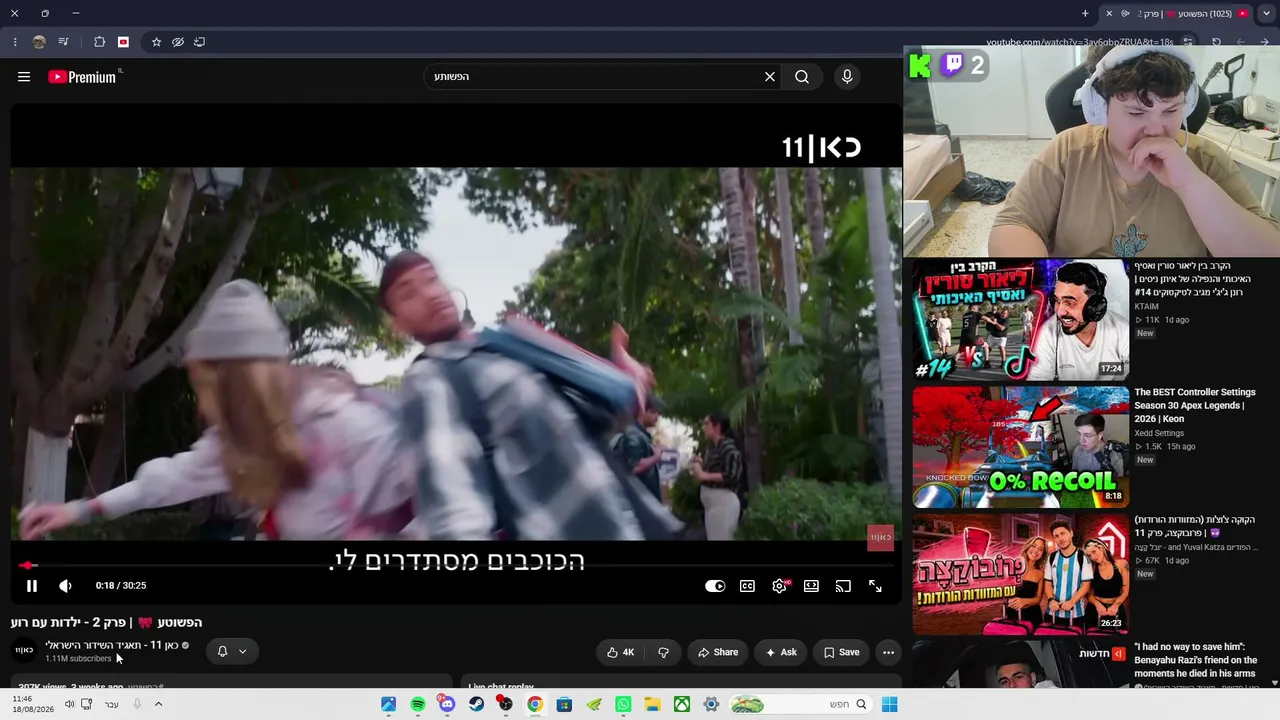1280x720 pixels.
Task: Open the media controls toolbar icon
Action: [x=64, y=42]
